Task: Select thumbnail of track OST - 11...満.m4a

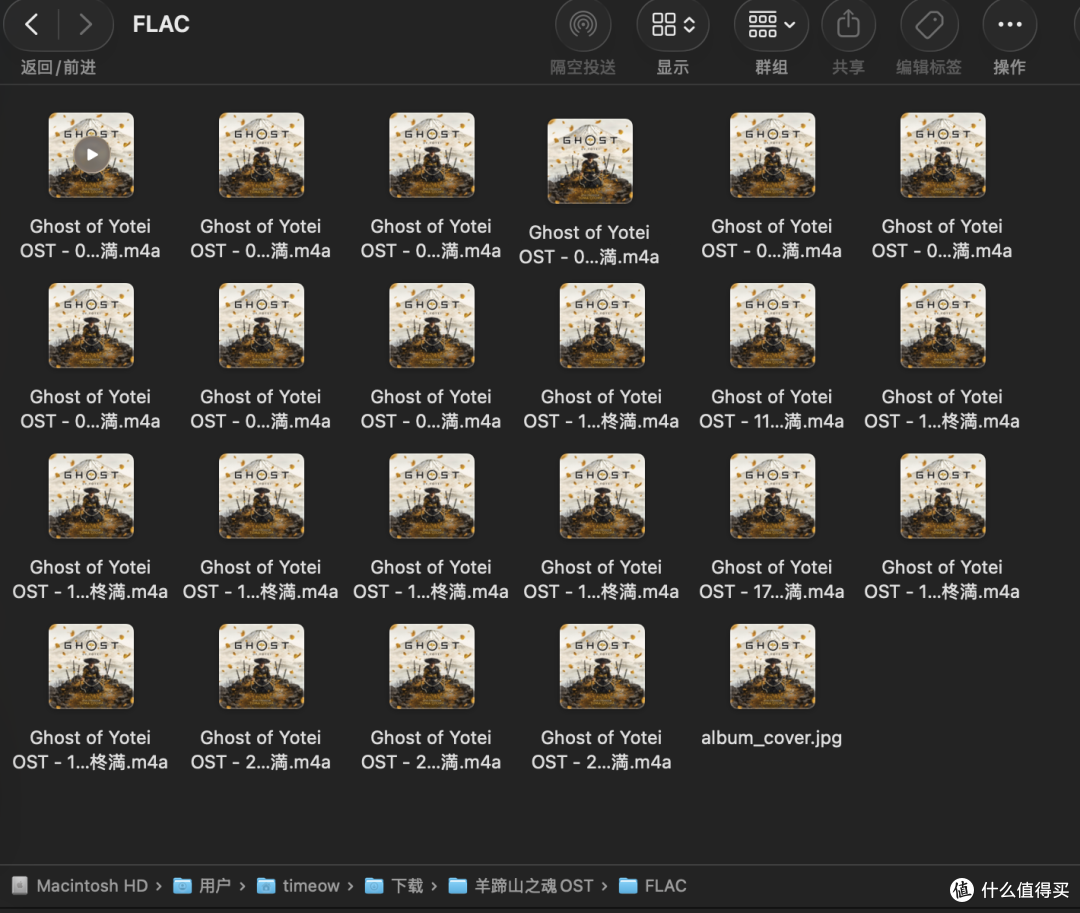Action: click(x=772, y=325)
